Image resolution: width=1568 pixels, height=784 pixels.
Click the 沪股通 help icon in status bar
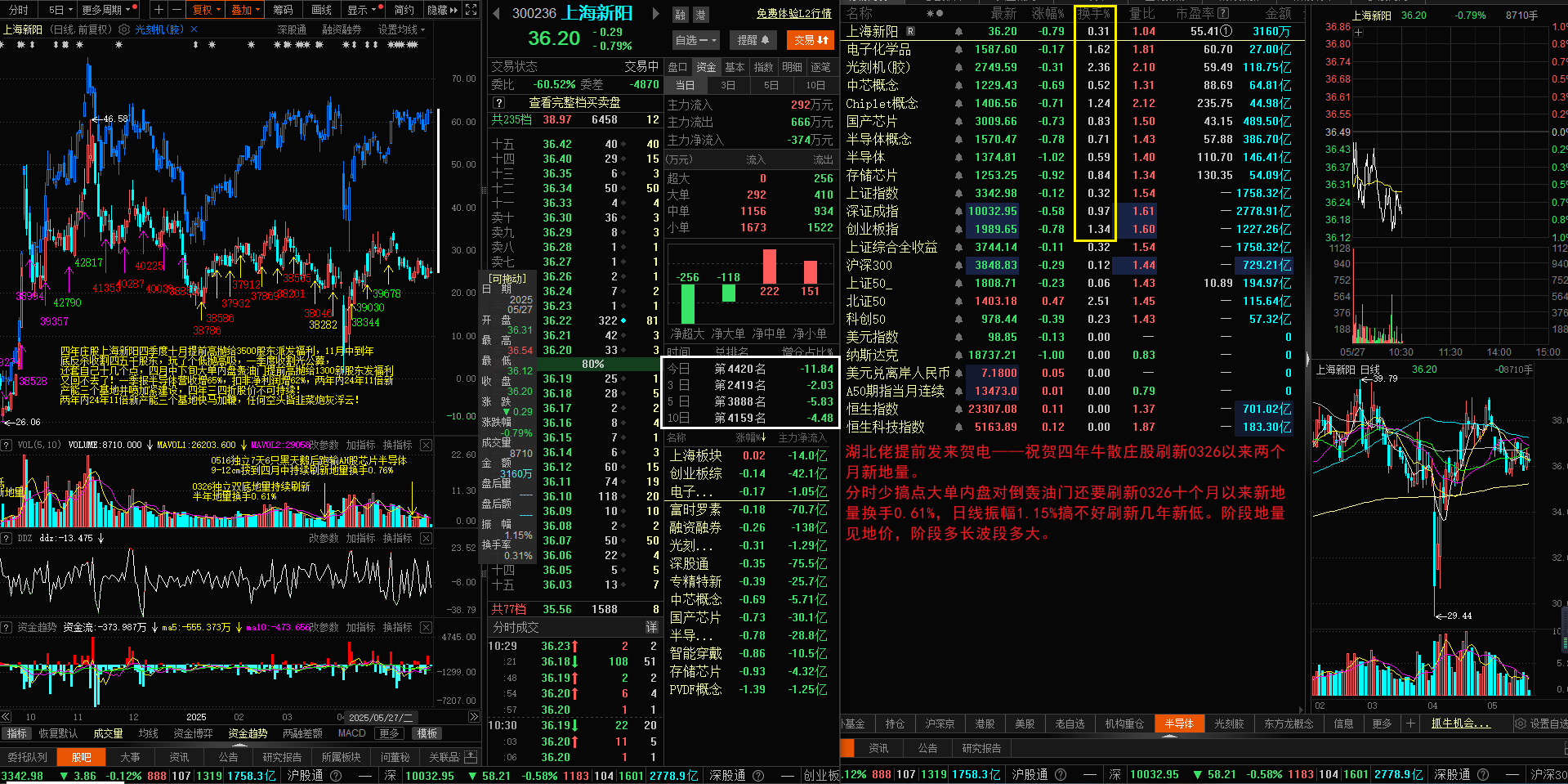pos(336,775)
